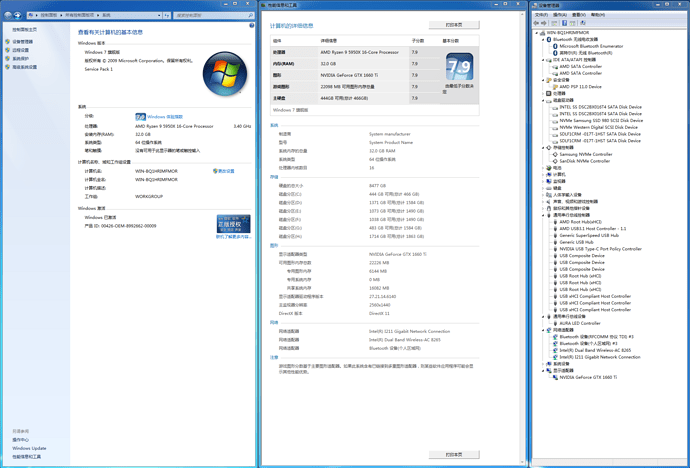Click the large 7.9 base score badge in the performance window
690x468 pixels.
[460, 67]
